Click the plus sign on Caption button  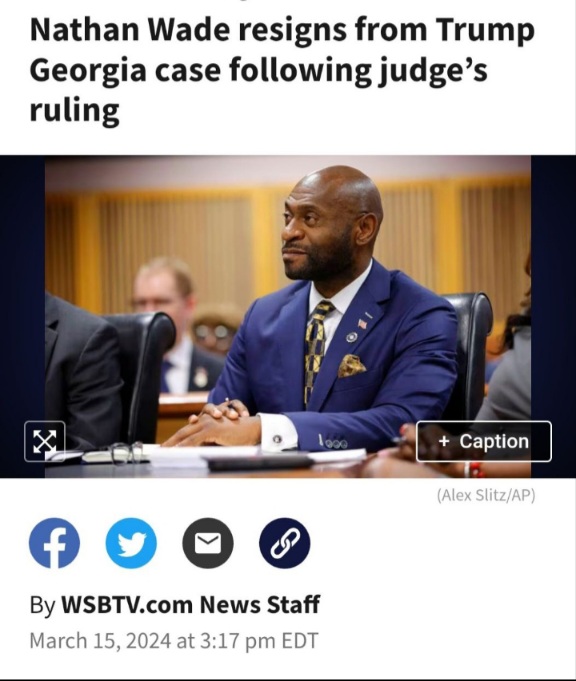(x=444, y=441)
